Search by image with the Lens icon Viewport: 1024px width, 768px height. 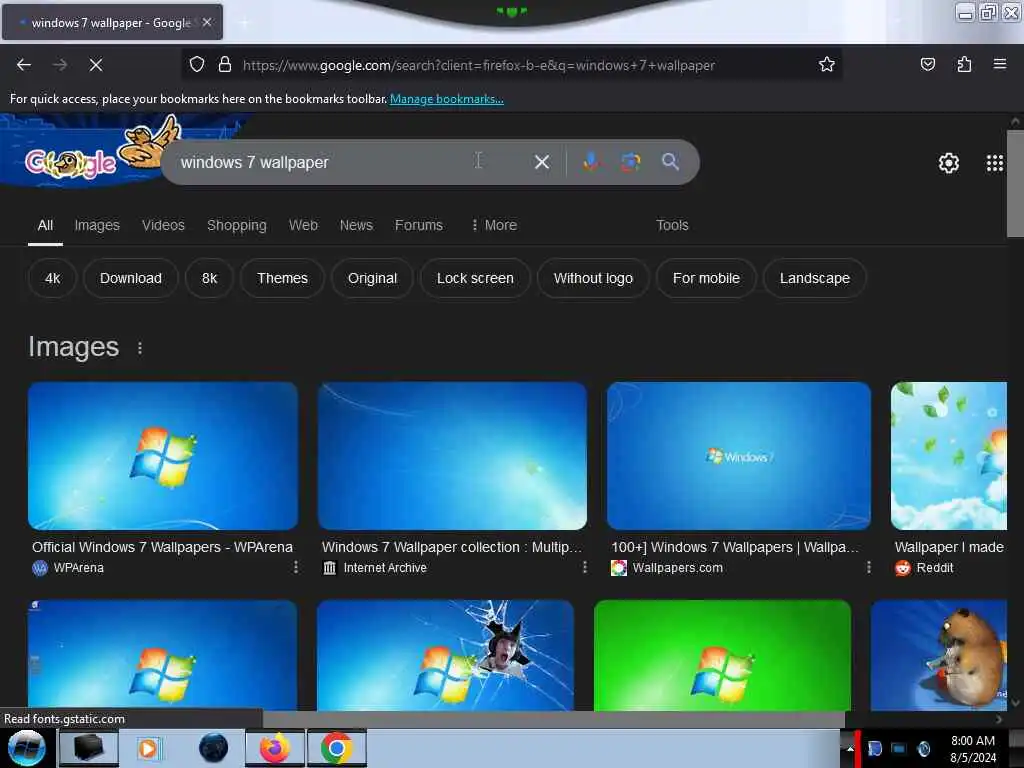point(630,161)
